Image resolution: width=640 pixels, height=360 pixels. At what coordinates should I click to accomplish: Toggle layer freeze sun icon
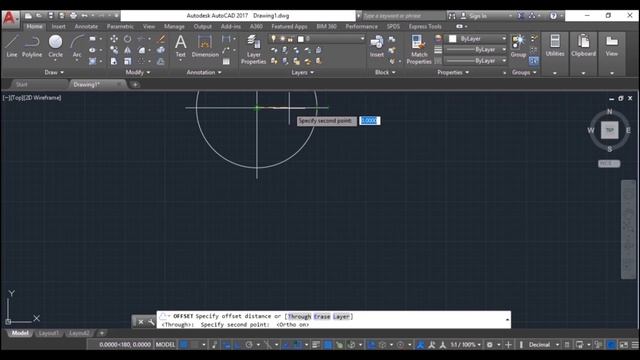pos(282,39)
